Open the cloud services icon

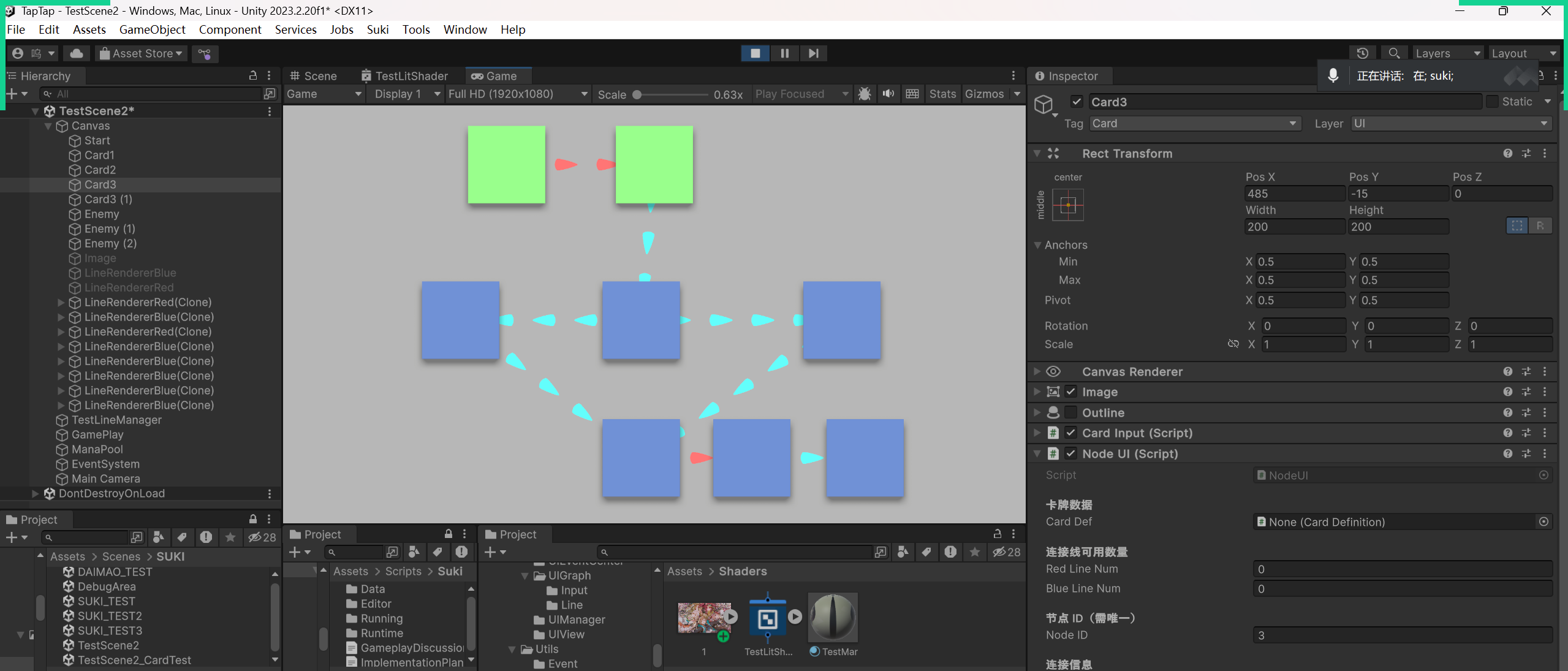point(77,53)
